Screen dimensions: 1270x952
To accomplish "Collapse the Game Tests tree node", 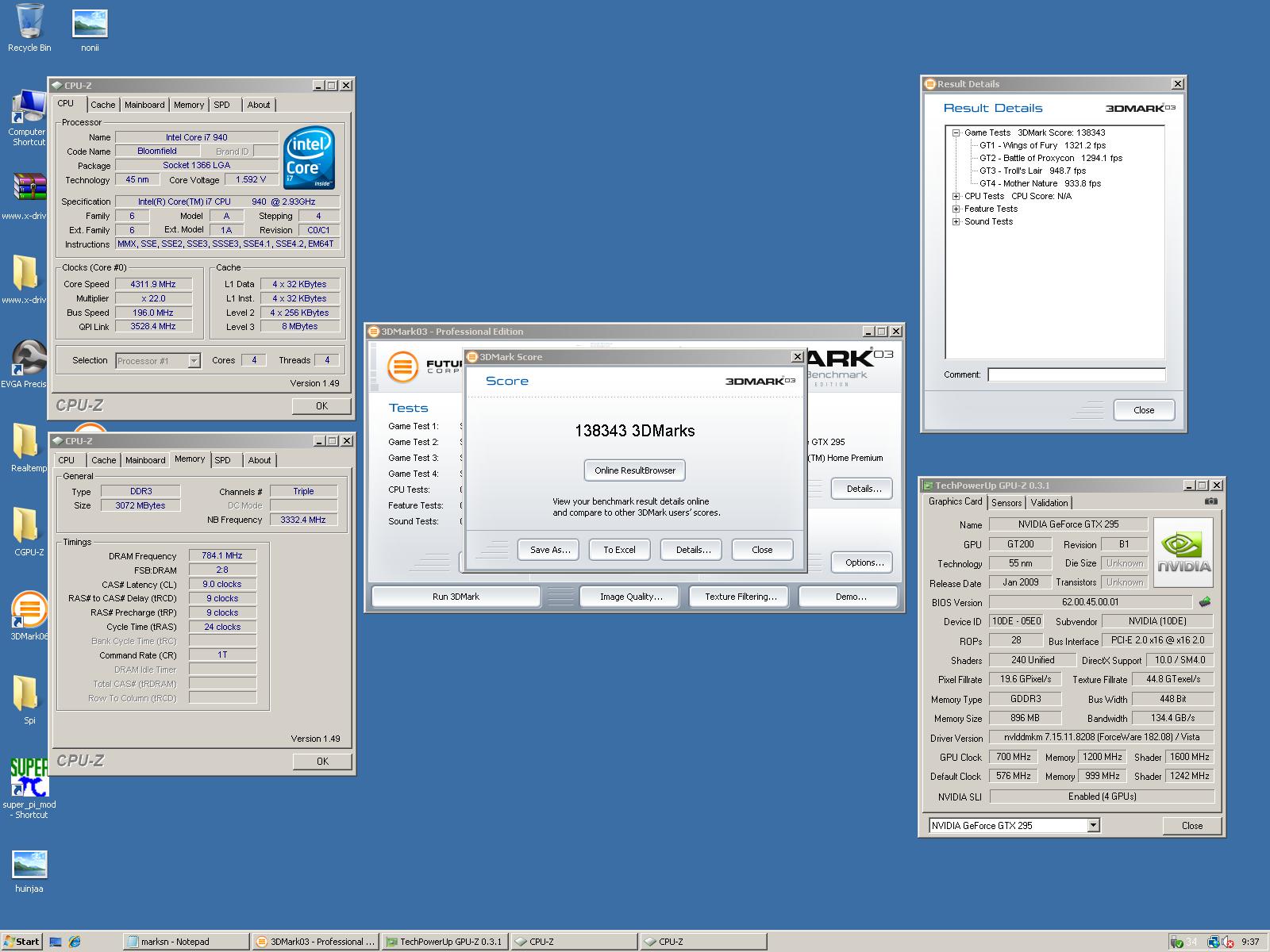I will (956, 132).
